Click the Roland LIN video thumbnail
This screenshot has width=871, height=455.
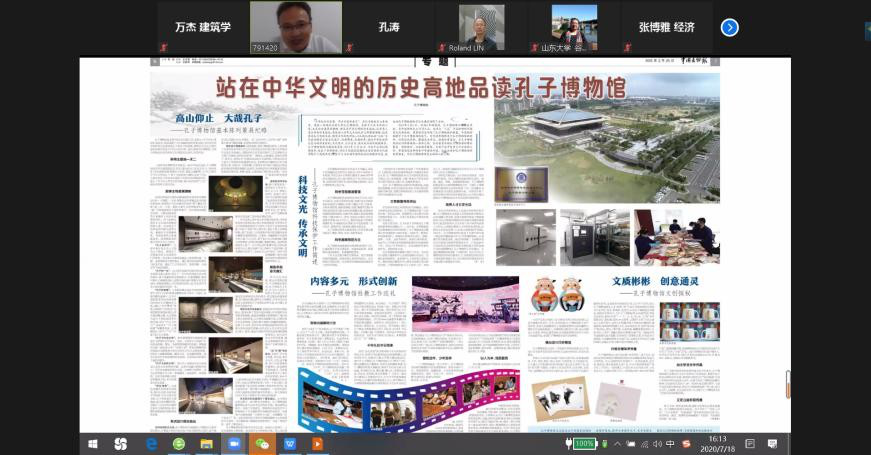tap(482, 27)
